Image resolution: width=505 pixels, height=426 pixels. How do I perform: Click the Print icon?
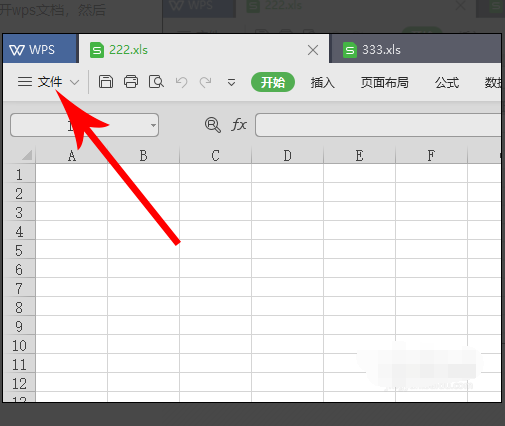[131, 82]
